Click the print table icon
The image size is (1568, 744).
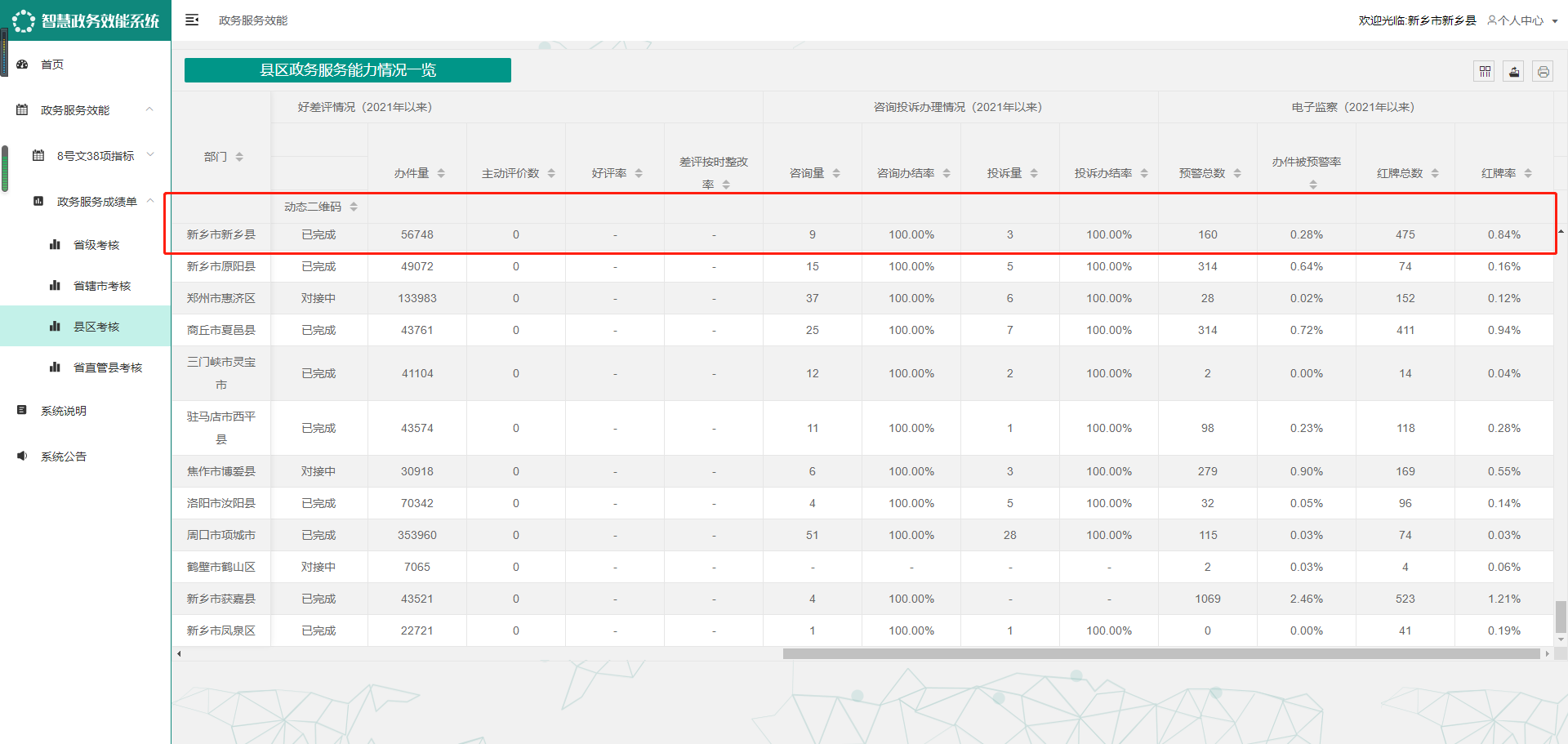1543,72
